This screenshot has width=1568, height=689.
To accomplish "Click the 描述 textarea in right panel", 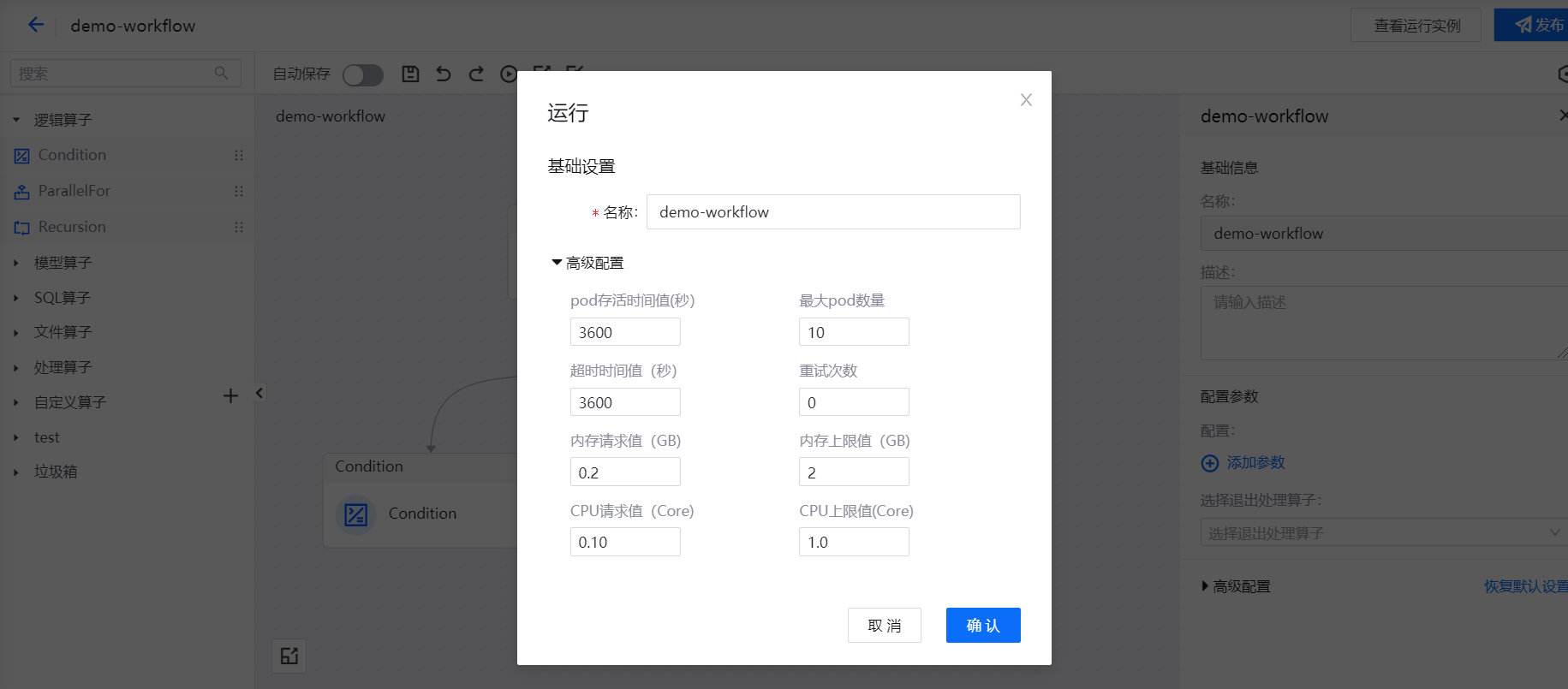I will coord(1384,323).
